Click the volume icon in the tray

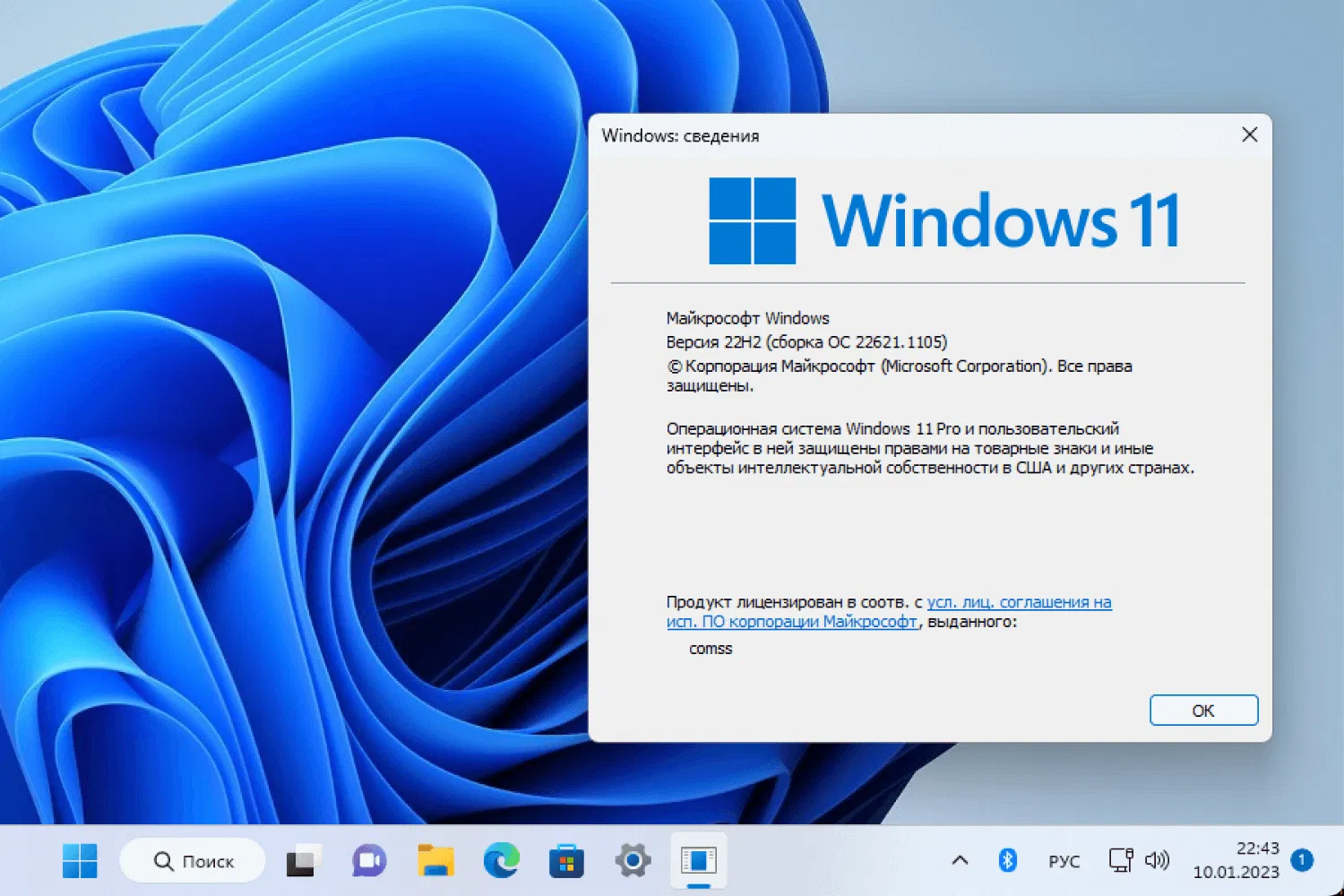coord(1159,860)
